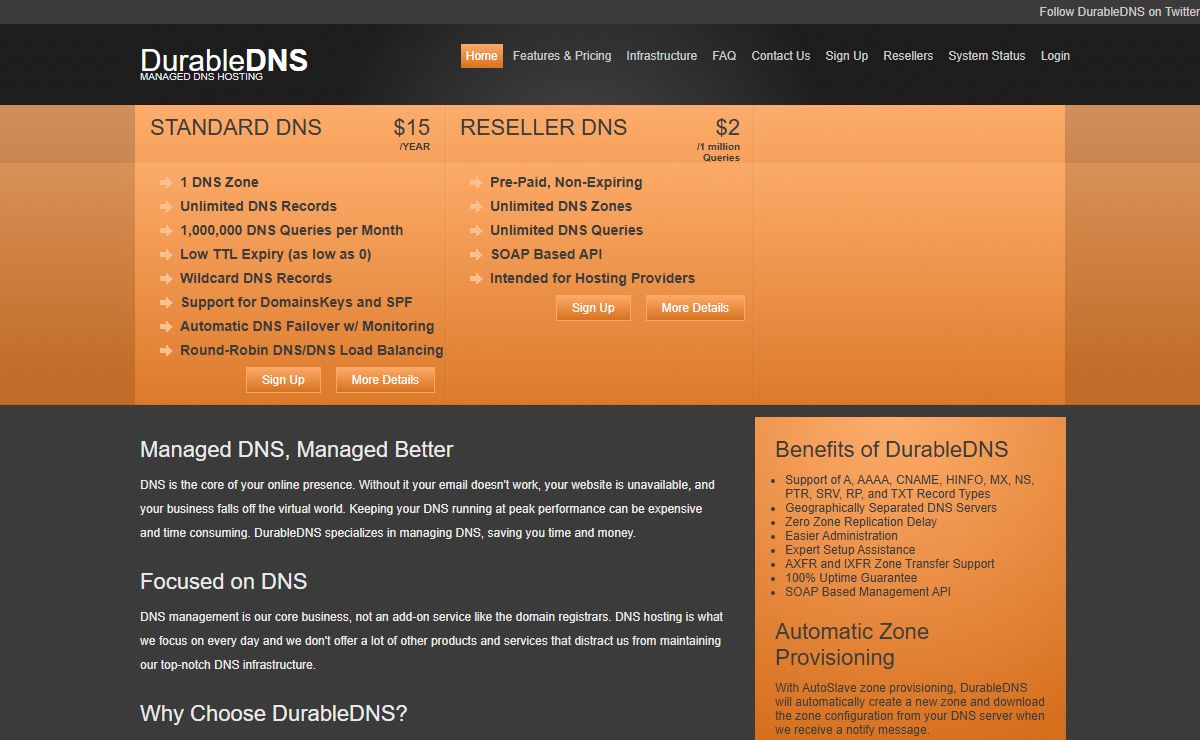Click arrow bullet beside Intended for Hosting Providers
The image size is (1200, 740).
[x=476, y=279]
